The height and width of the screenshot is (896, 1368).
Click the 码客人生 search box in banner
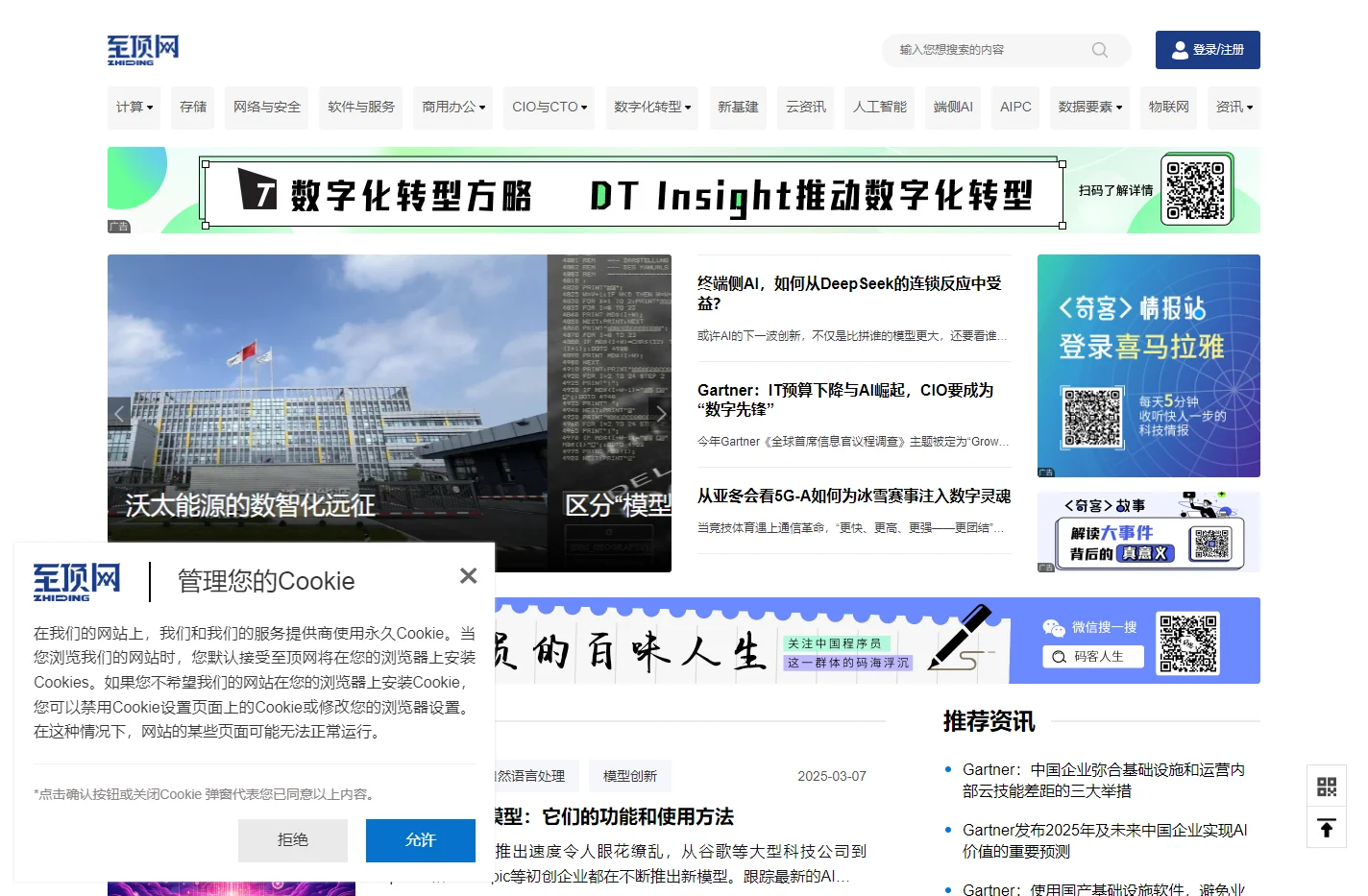(1094, 657)
